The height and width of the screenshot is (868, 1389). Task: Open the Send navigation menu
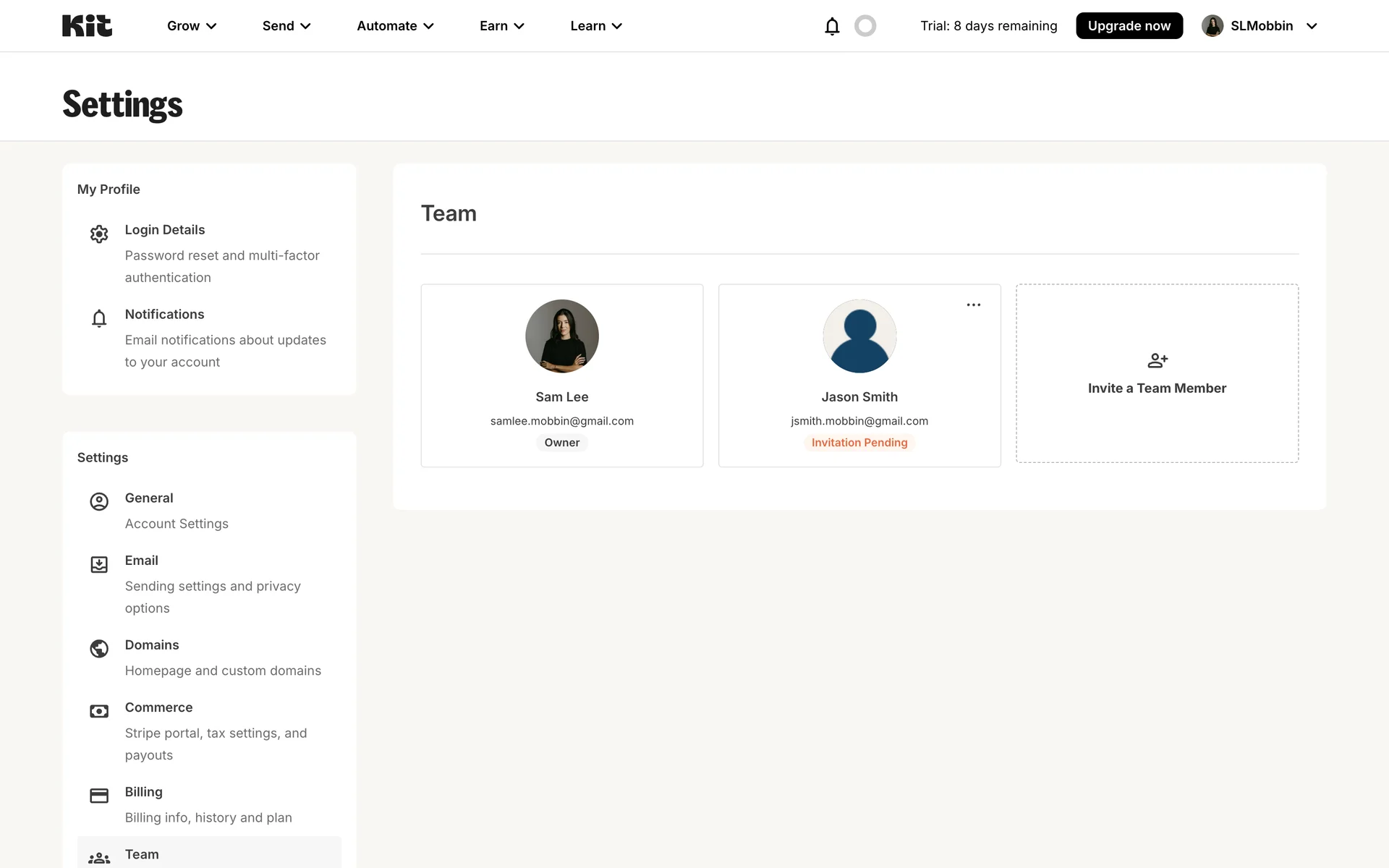click(x=286, y=26)
